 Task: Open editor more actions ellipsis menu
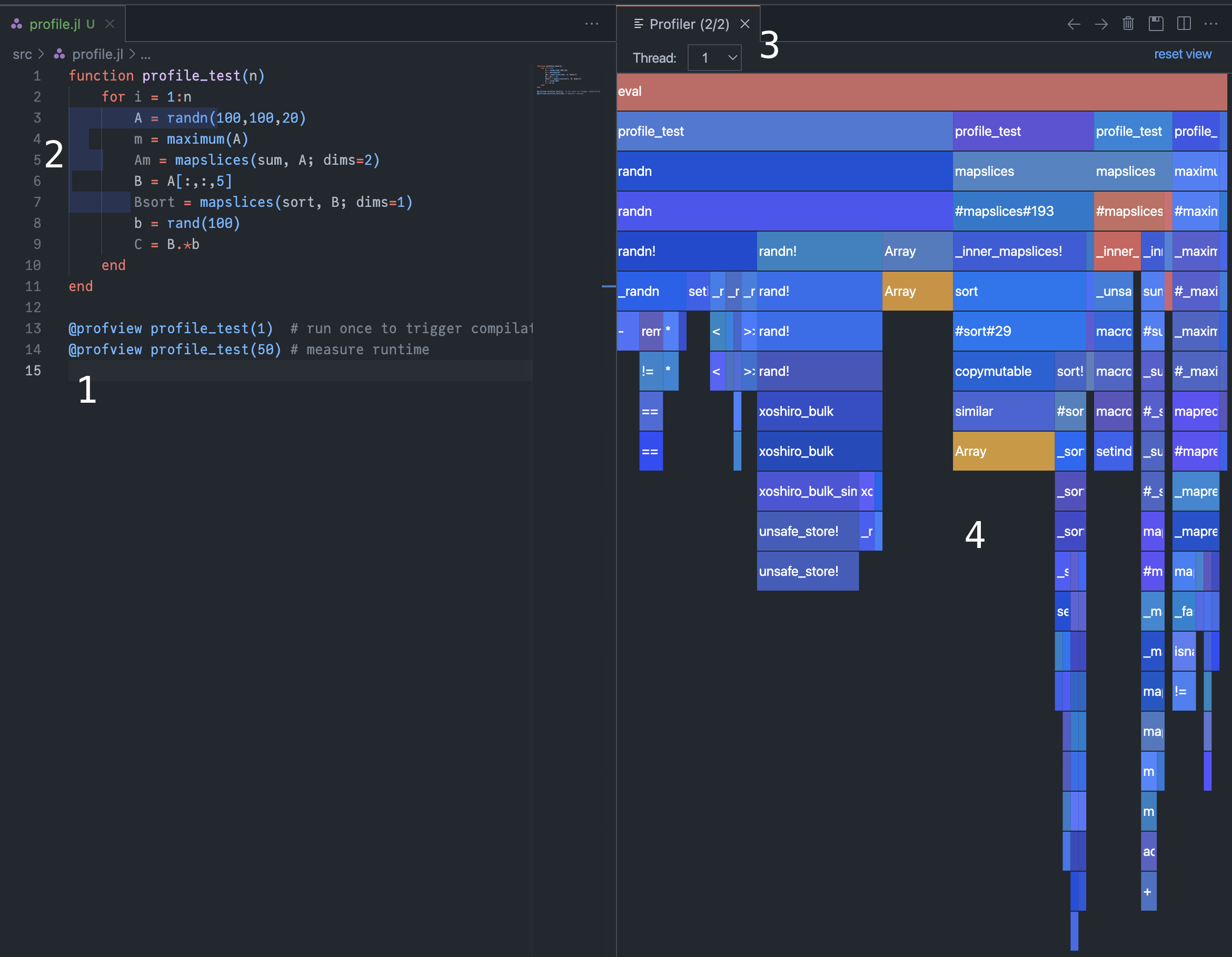[x=591, y=24]
